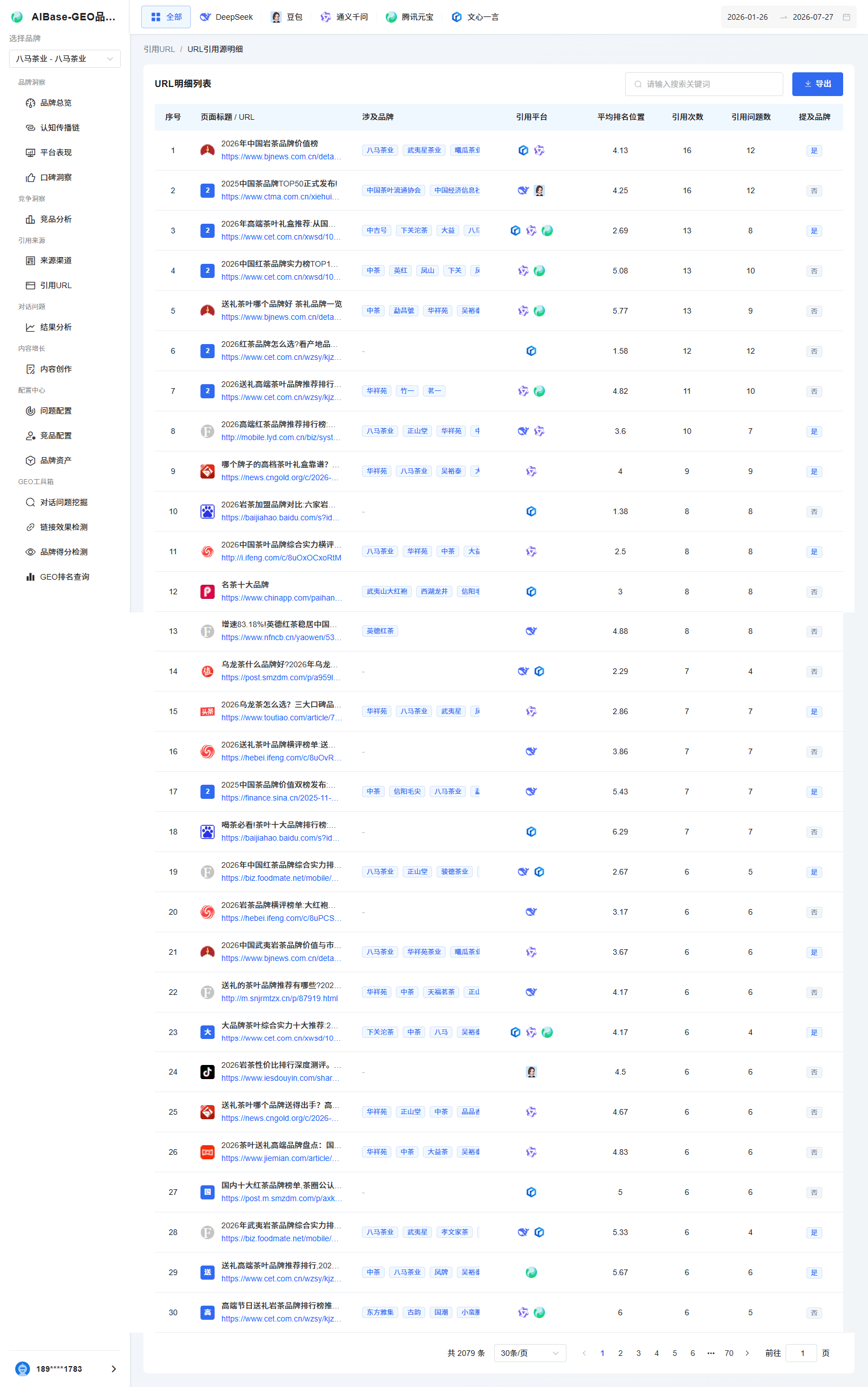Screen dimensions: 868x1387
Task: Click 平均排名位置 column header
Action: [621, 117]
